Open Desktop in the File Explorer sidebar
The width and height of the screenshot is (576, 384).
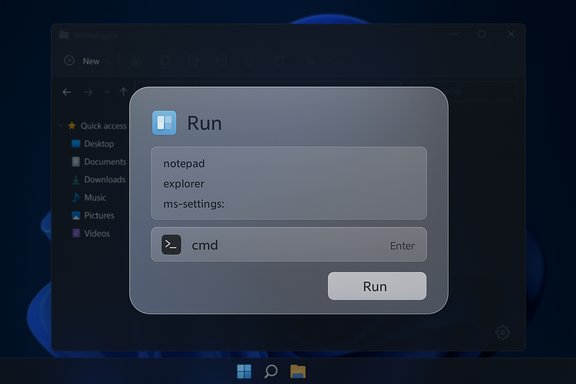93,144
